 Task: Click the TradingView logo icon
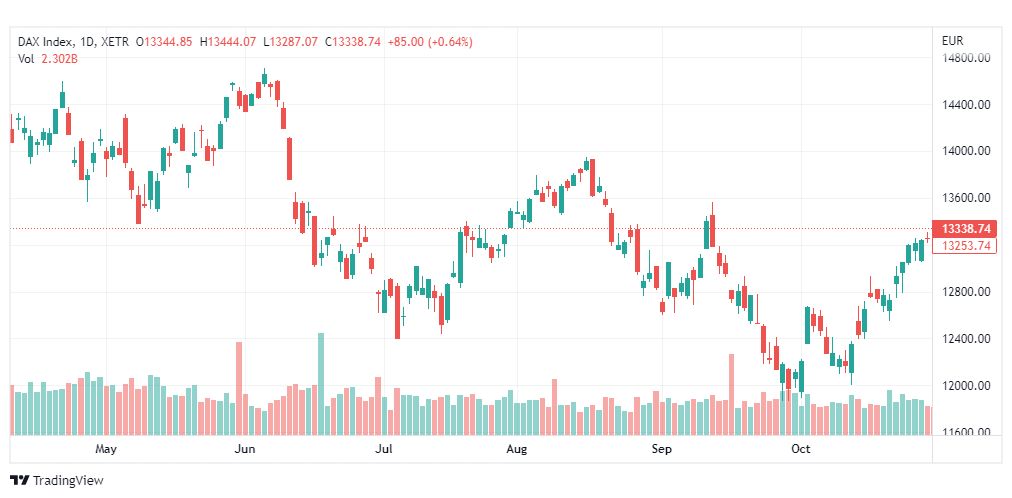tap(19, 480)
